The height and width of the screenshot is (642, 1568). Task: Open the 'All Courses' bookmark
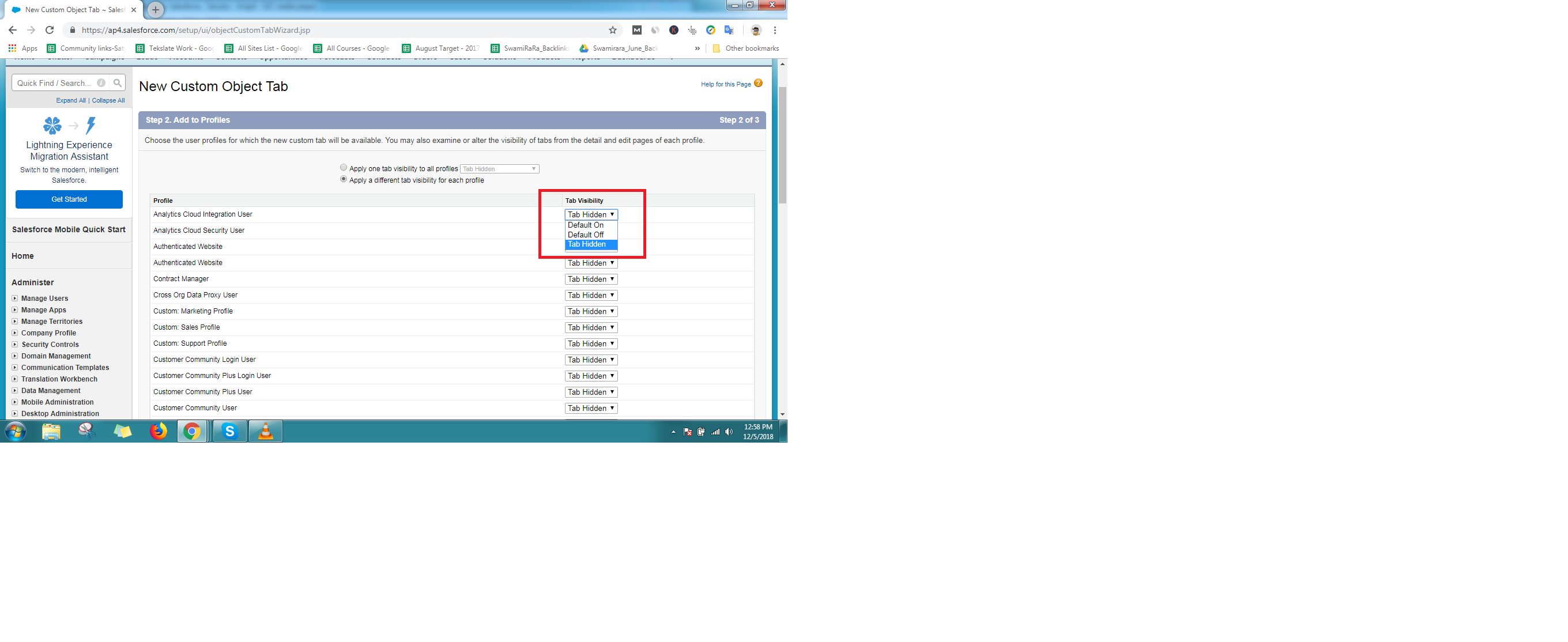point(352,48)
